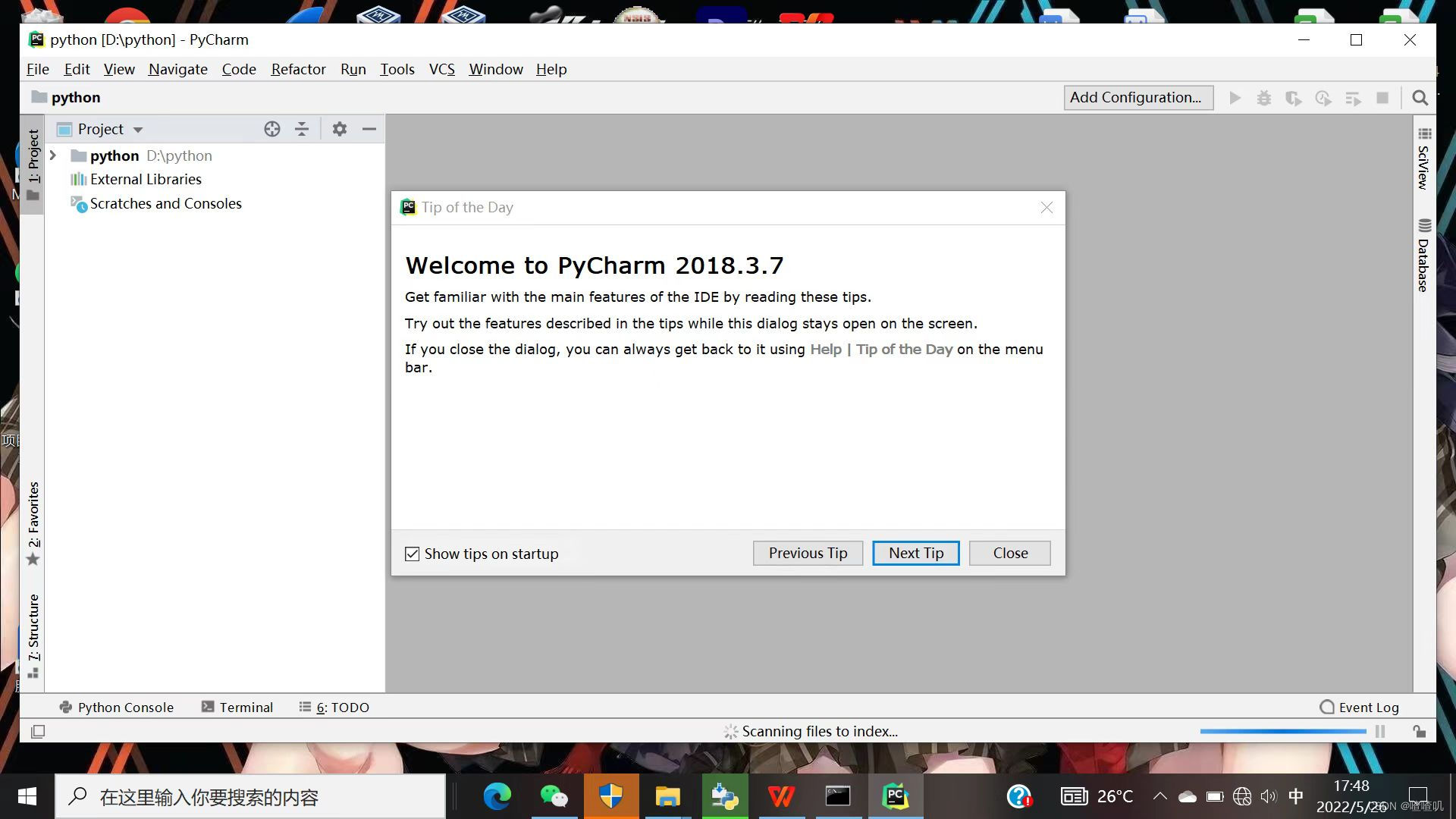Viewport: 1456px width, 819px height.
Task: Click the Collapse All icon in Project panel
Action: 302,129
